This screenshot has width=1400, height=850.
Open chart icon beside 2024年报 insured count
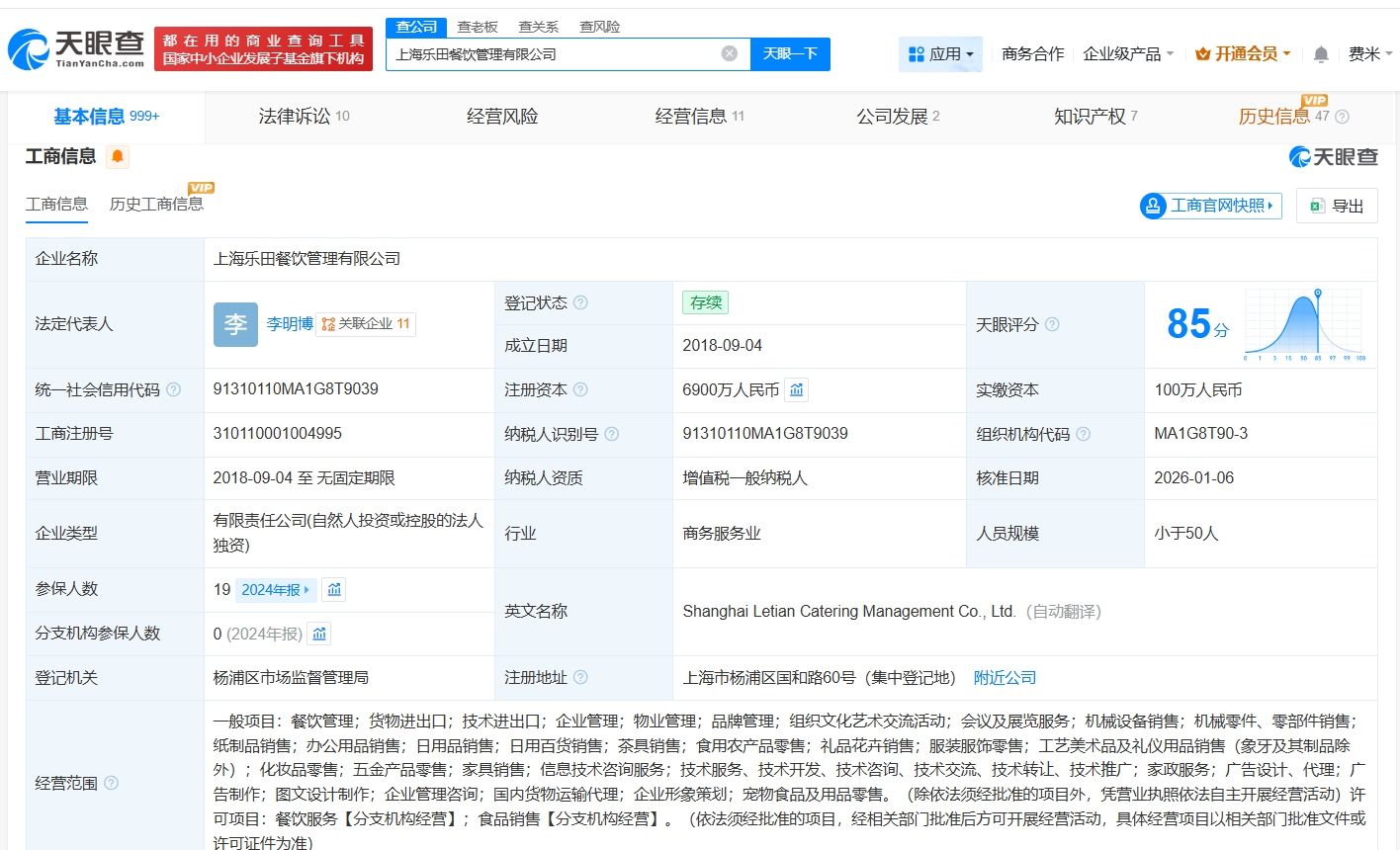tap(334, 590)
